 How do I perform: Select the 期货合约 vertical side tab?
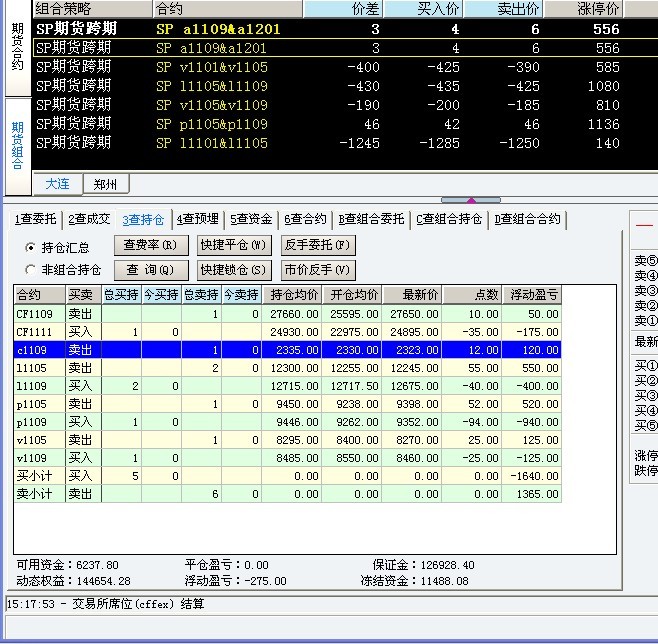[x=18, y=47]
